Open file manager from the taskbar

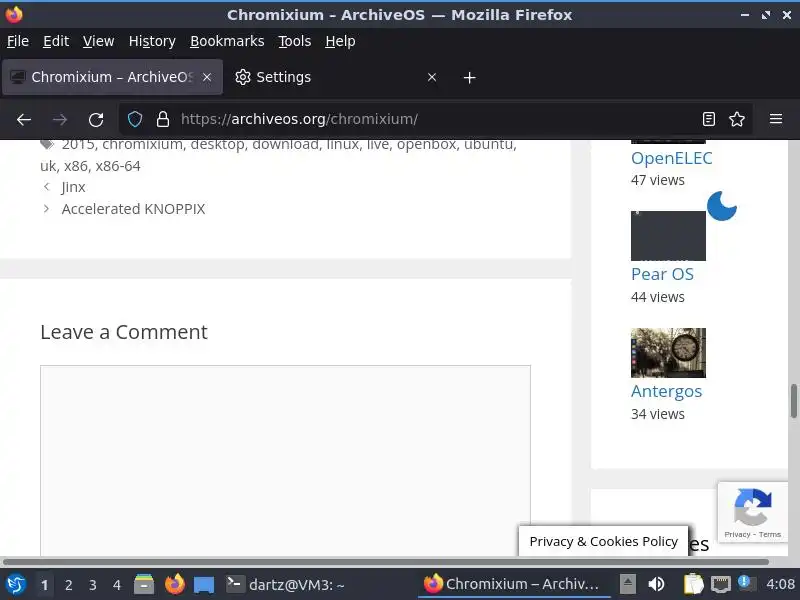144,584
